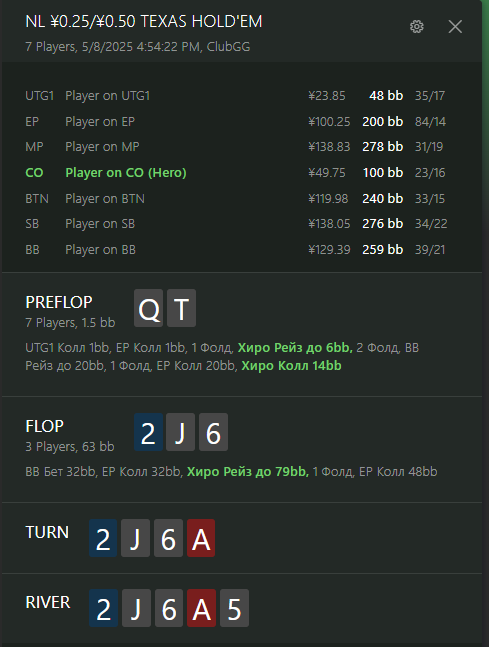Screen dimensions: 489x647
Task: Click the RIVER section label
Action: tap(48, 602)
